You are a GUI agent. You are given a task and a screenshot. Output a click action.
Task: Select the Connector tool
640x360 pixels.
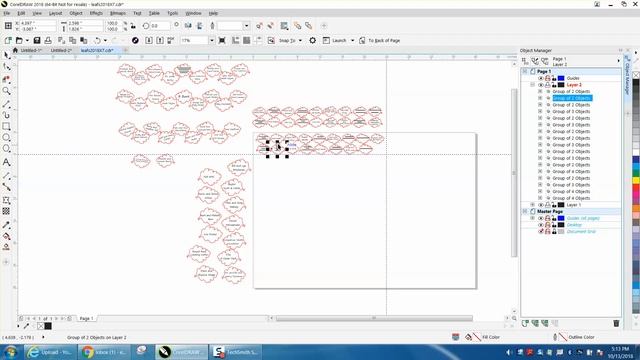pyautogui.click(x=6, y=187)
